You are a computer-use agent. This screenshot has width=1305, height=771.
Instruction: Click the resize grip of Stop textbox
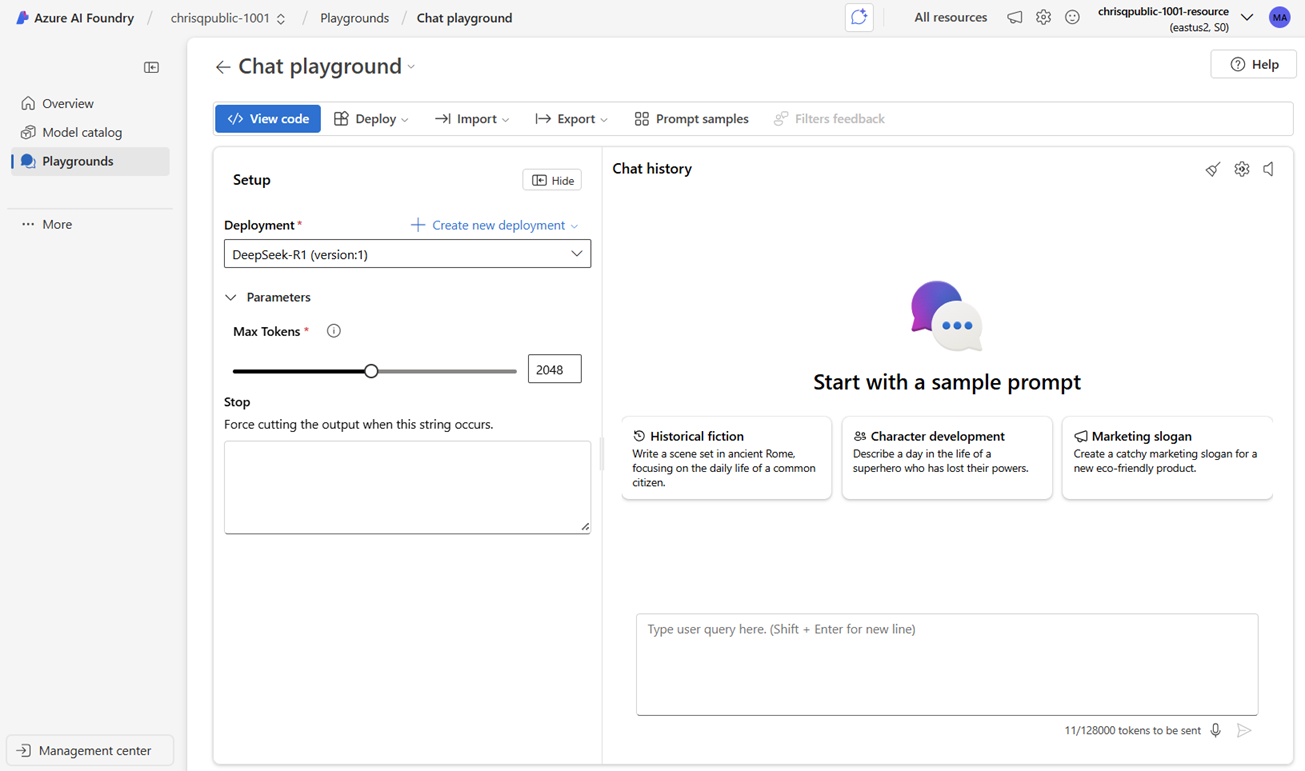pyautogui.click(x=585, y=527)
